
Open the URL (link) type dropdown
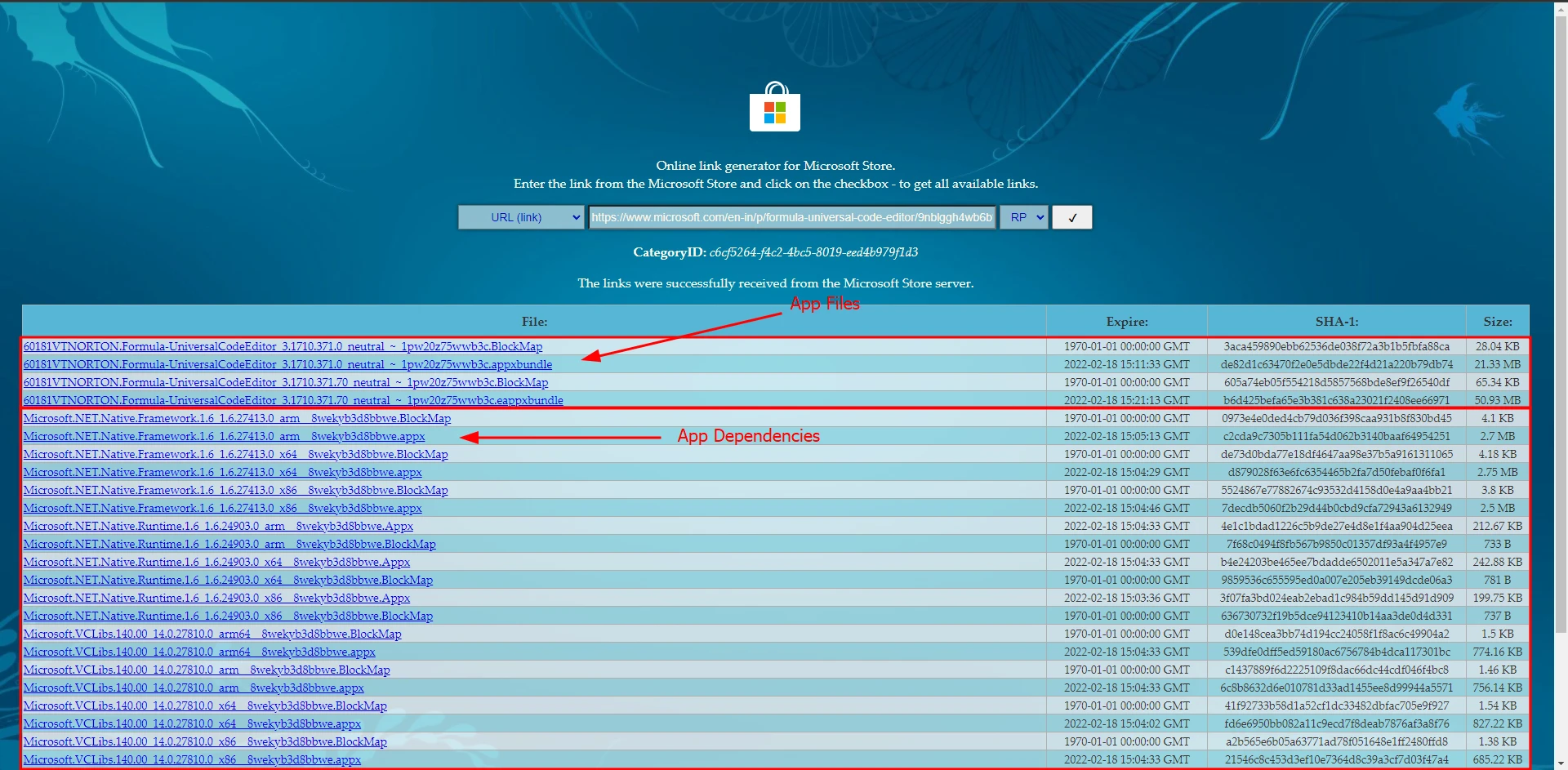pos(521,217)
